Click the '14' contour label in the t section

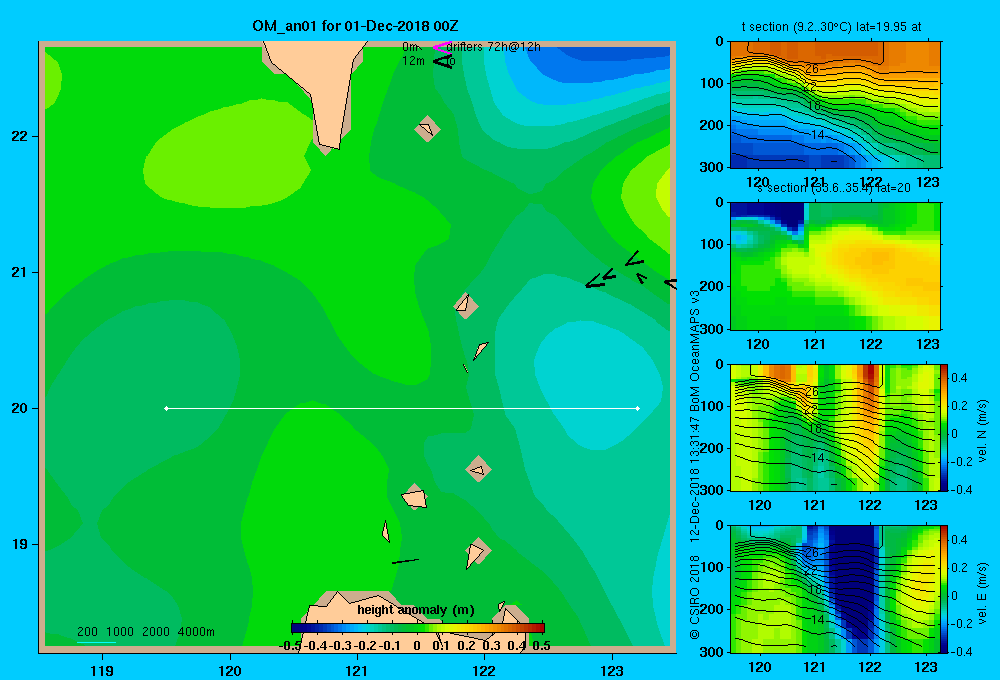click(818, 135)
